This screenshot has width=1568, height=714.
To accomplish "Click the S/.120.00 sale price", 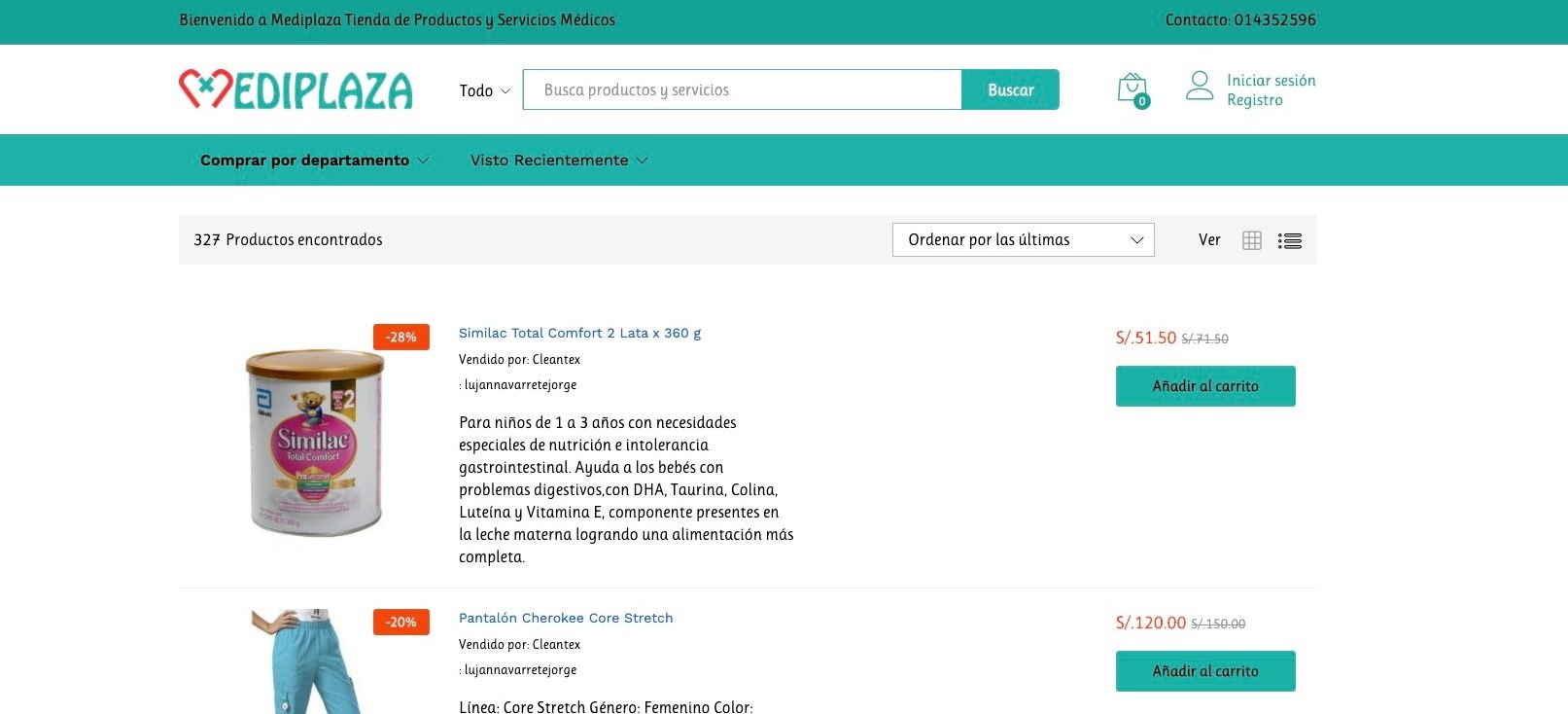I will [x=1151, y=623].
